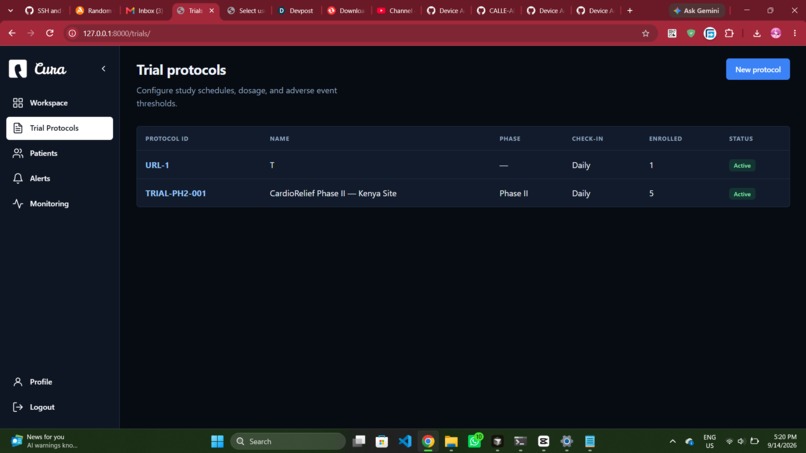
Task: Open the Chrome profile avatar
Action: coord(776,33)
